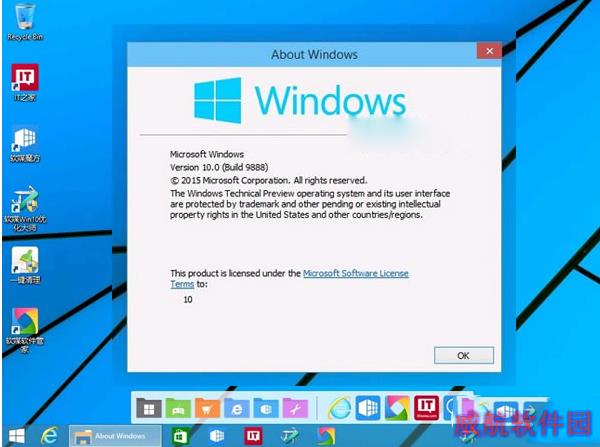Open Internet Explorer on the taskbar
The width and height of the screenshot is (600, 447).
pyautogui.click(x=49, y=436)
